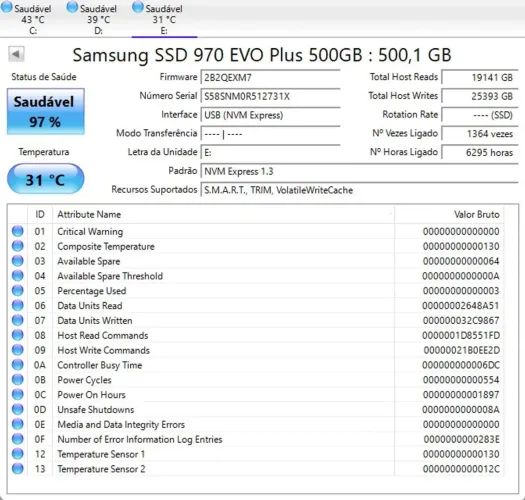Click the Samsung SSD 970 EVO Plus title
Image resolution: width=525 pixels, height=500 pixels.
tap(262, 55)
